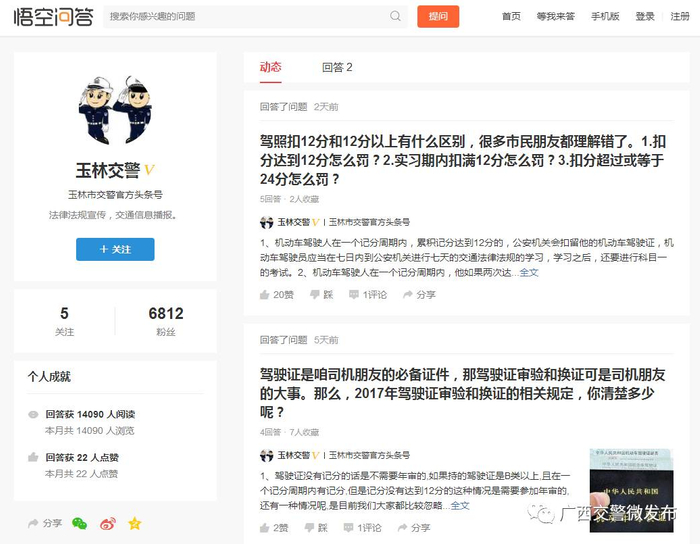
Task: Open the 驾驶证是咱司机朋友的必备证件 question title
Action: tap(463, 393)
